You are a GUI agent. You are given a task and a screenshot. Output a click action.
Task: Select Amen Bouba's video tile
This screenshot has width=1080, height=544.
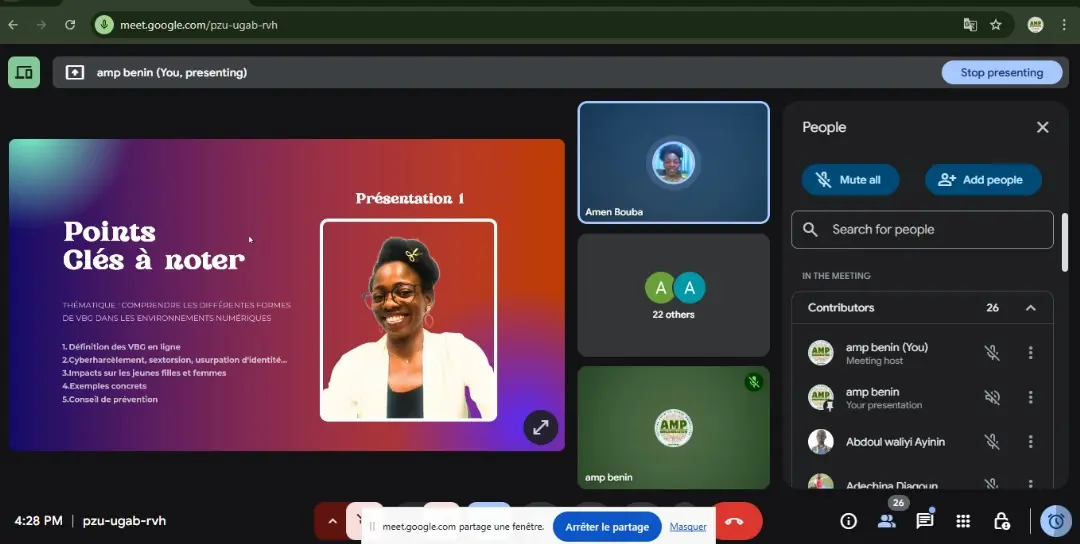pos(673,162)
